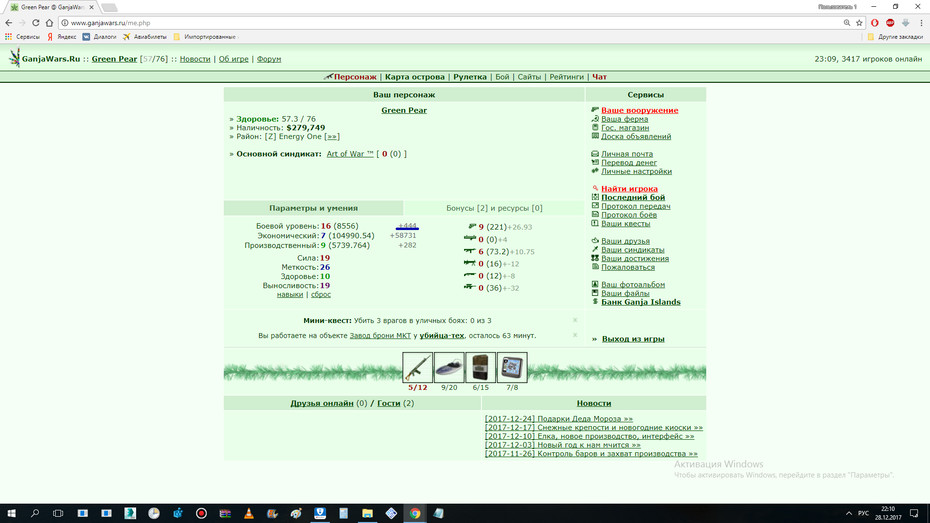Expand the Другие закладки folder

click(x=894, y=37)
